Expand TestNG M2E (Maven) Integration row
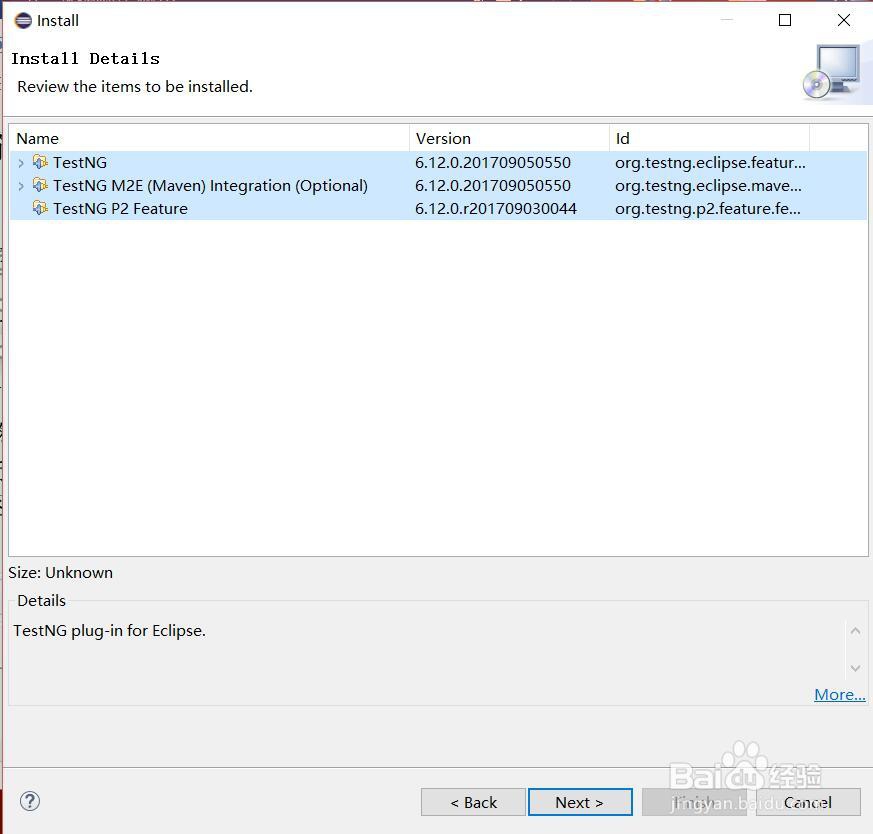Viewport: 873px width, 834px height. pos(21,185)
